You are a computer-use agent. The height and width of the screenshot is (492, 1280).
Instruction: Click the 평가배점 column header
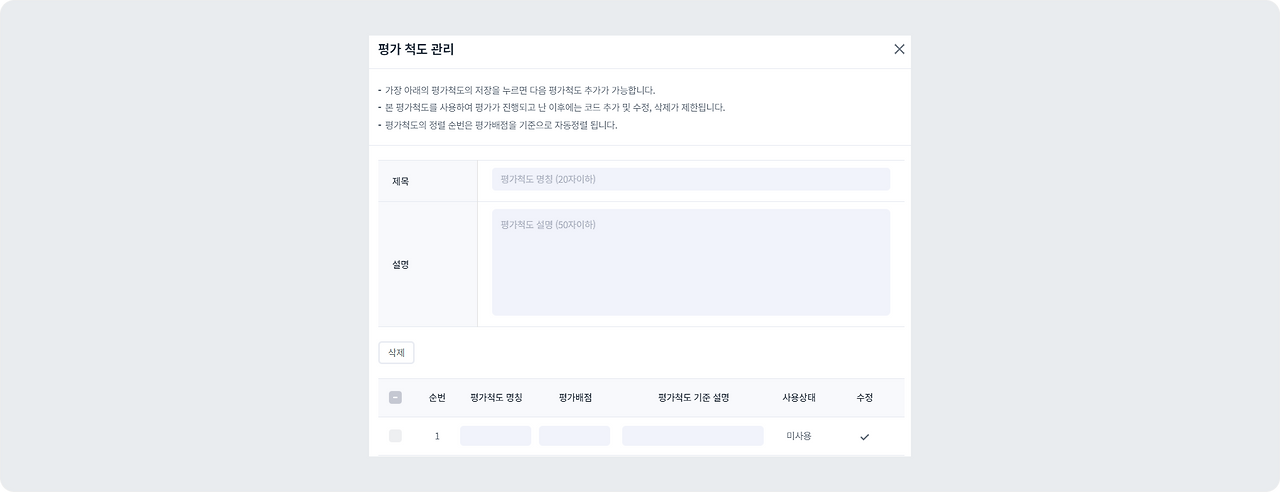575,397
